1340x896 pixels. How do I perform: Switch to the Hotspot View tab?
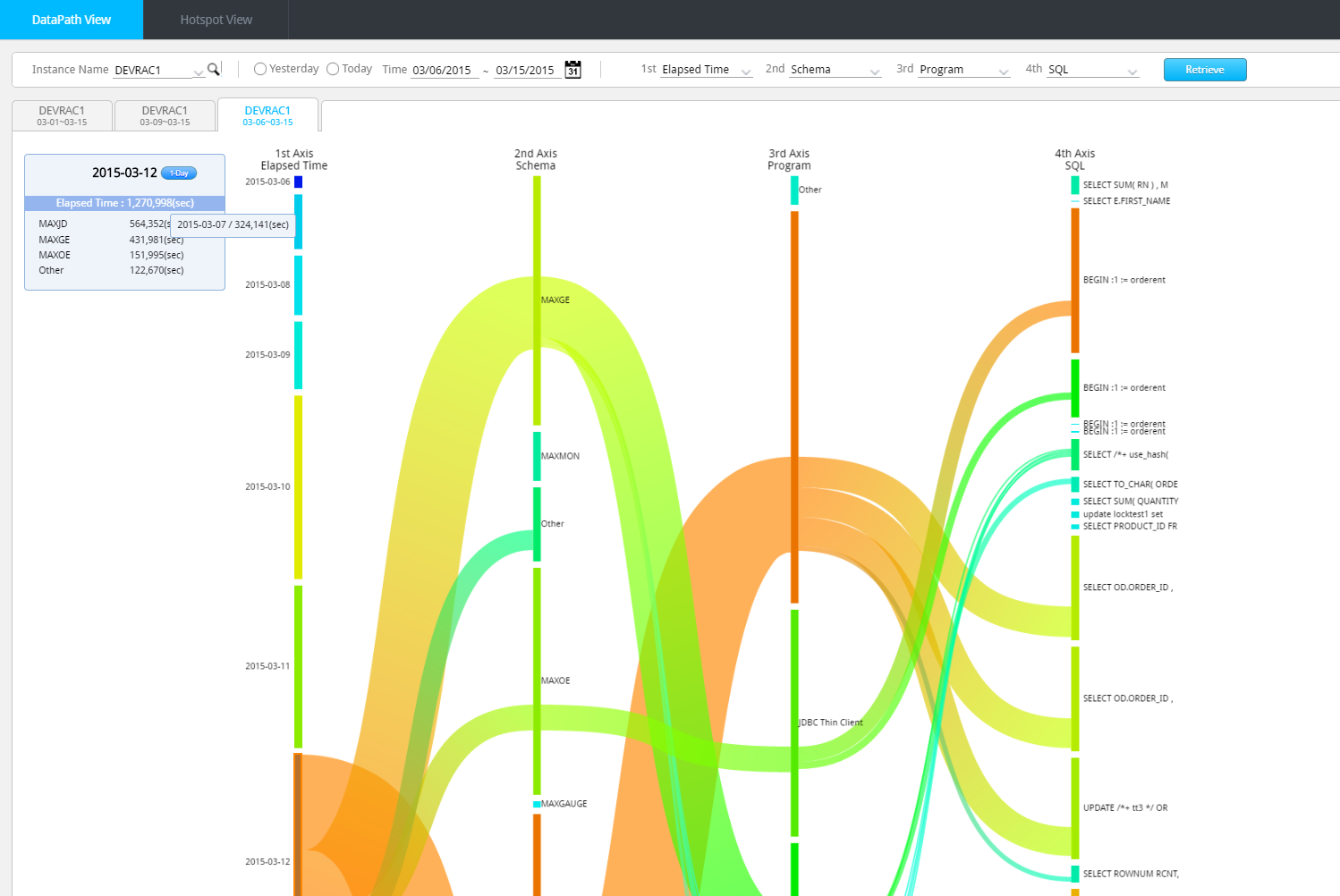point(216,20)
